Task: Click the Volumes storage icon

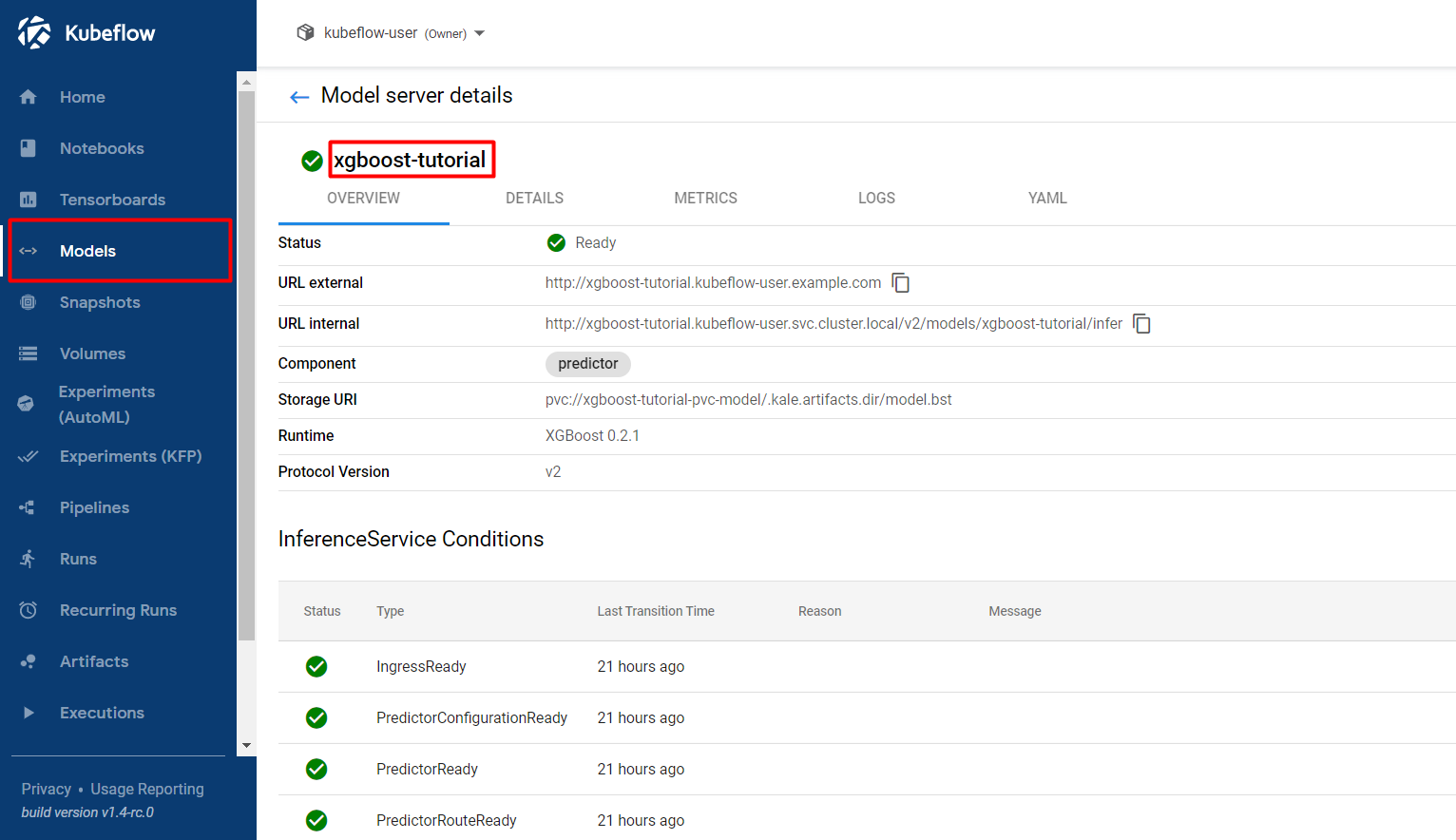Action: coord(29,353)
